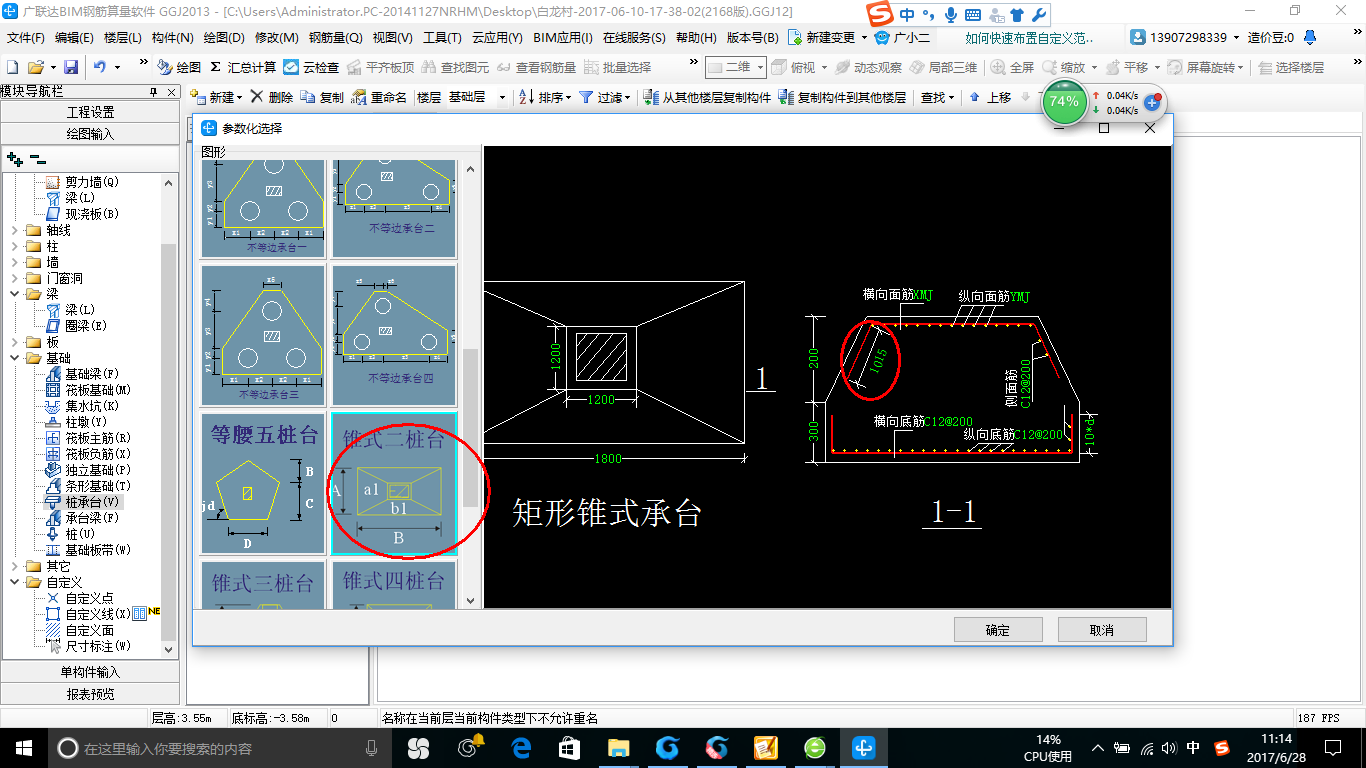
Task: Open 基础层 floor dropdown
Action: (503, 98)
